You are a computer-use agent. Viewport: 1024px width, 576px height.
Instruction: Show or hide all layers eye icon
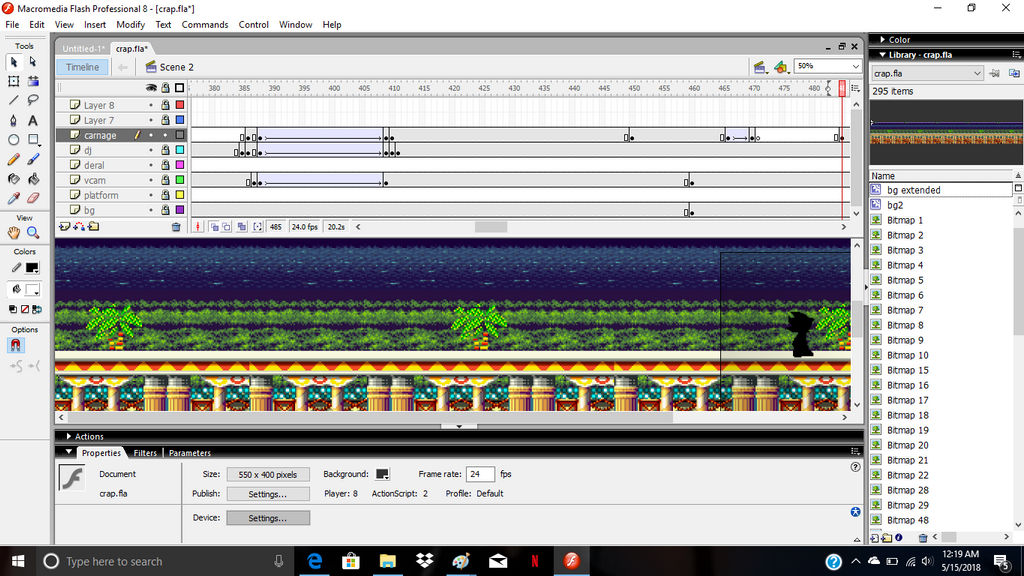[151, 88]
